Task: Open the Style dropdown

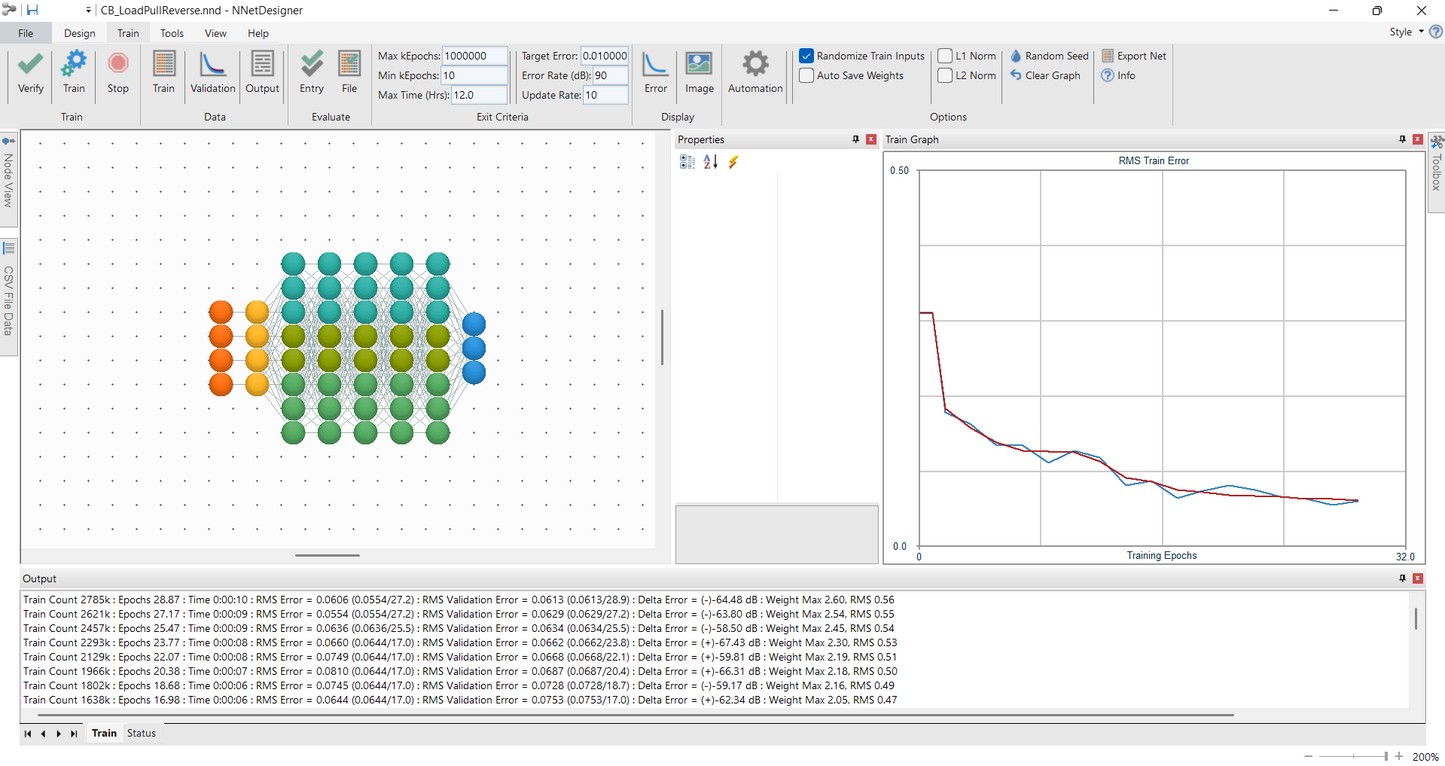Action: tap(1406, 32)
